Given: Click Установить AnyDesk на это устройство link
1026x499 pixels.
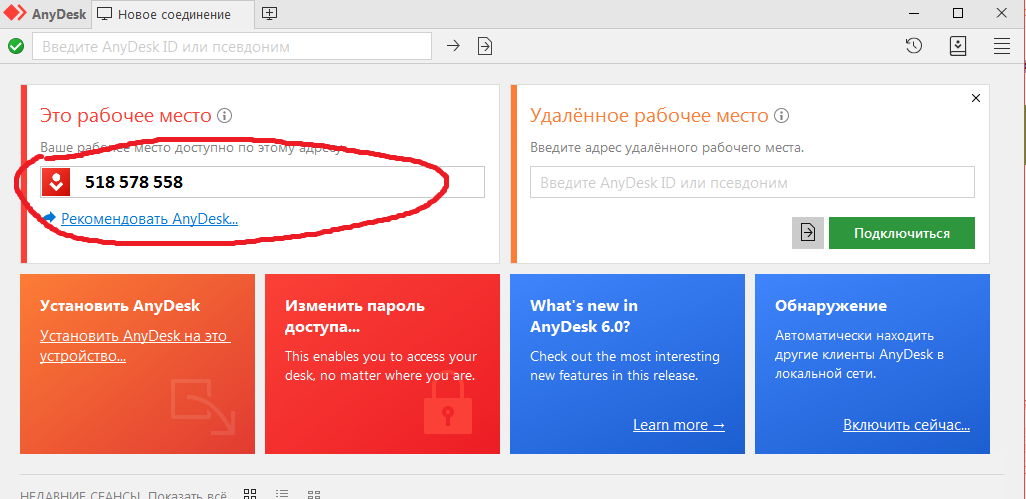Looking at the screenshot, I should (x=135, y=347).
